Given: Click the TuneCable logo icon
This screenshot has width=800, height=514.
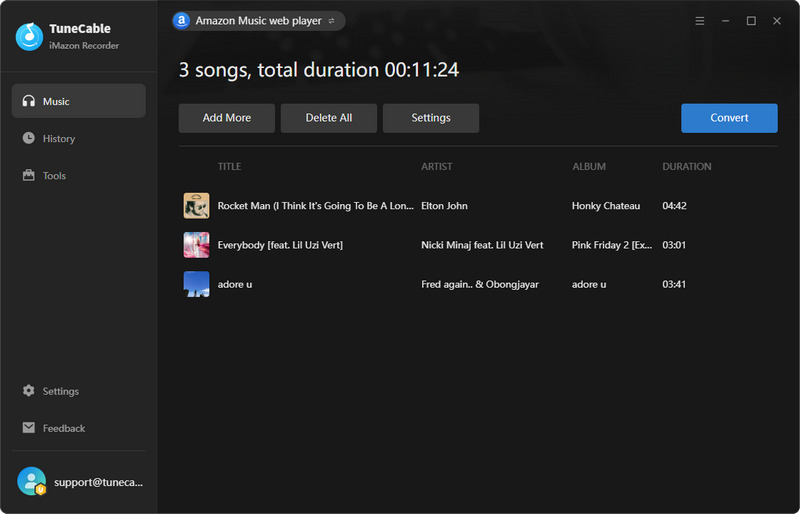Looking at the screenshot, I should pos(30,37).
